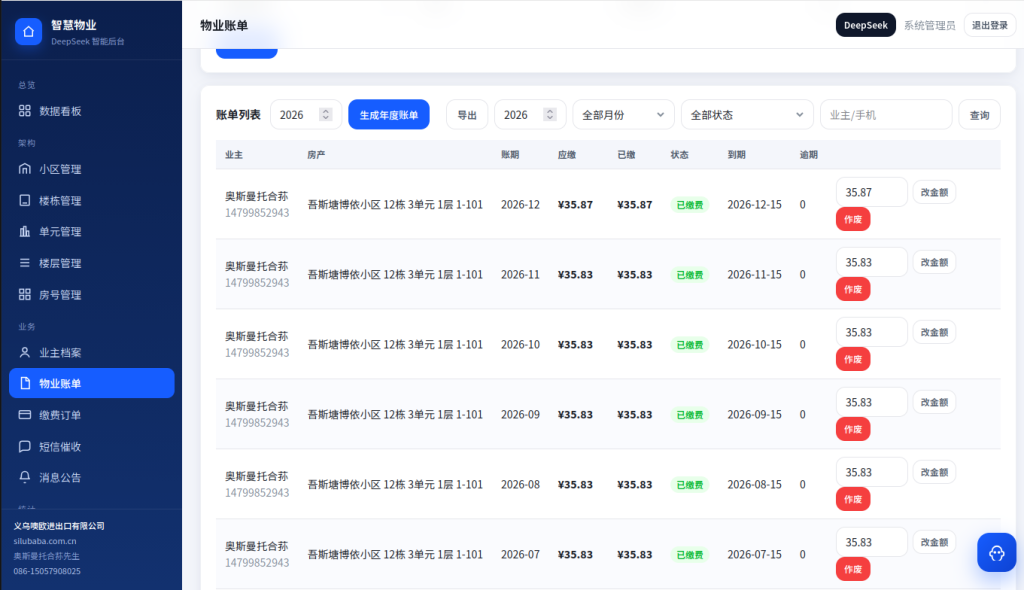Screen dimensions: 1024x590
Task: Click 改金额 for the 2026-08 bill
Action: (934, 472)
